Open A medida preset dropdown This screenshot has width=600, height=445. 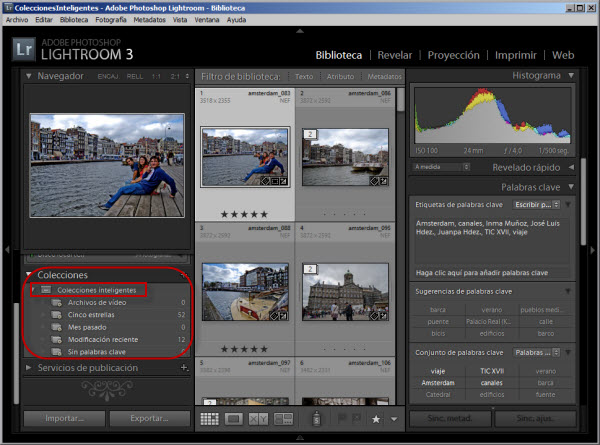click(x=441, y=167)
